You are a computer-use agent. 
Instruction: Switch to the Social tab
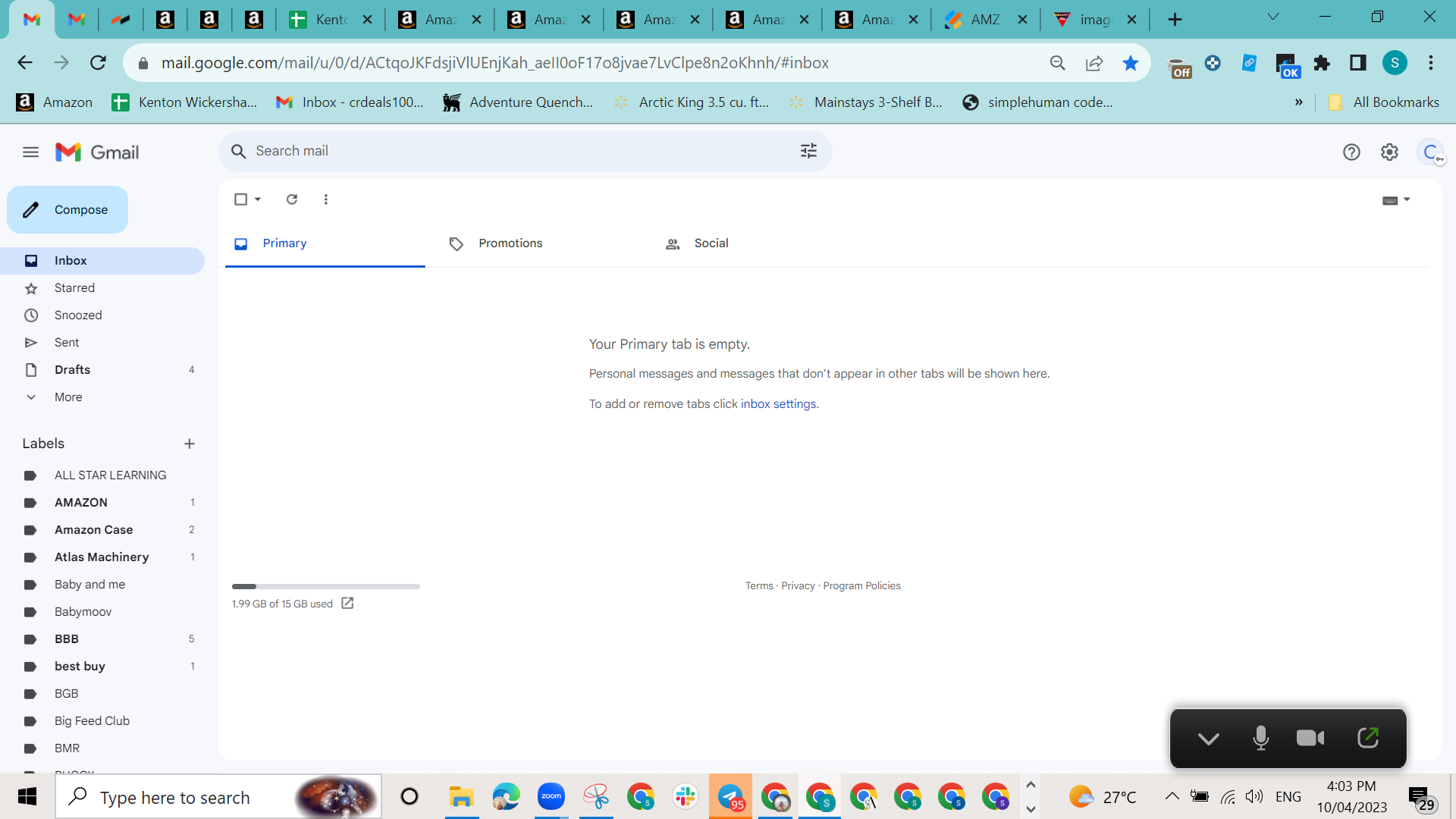point(755,243)
